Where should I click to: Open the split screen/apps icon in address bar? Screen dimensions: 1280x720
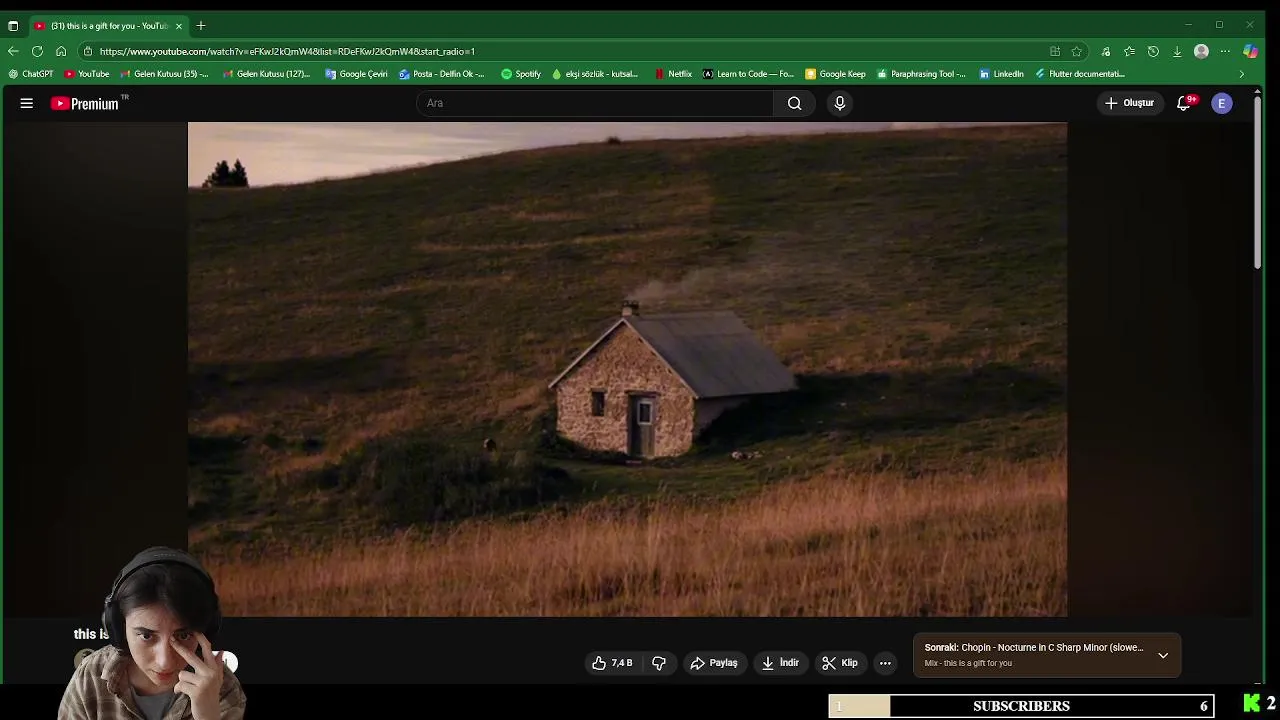tap(1055, 51)
